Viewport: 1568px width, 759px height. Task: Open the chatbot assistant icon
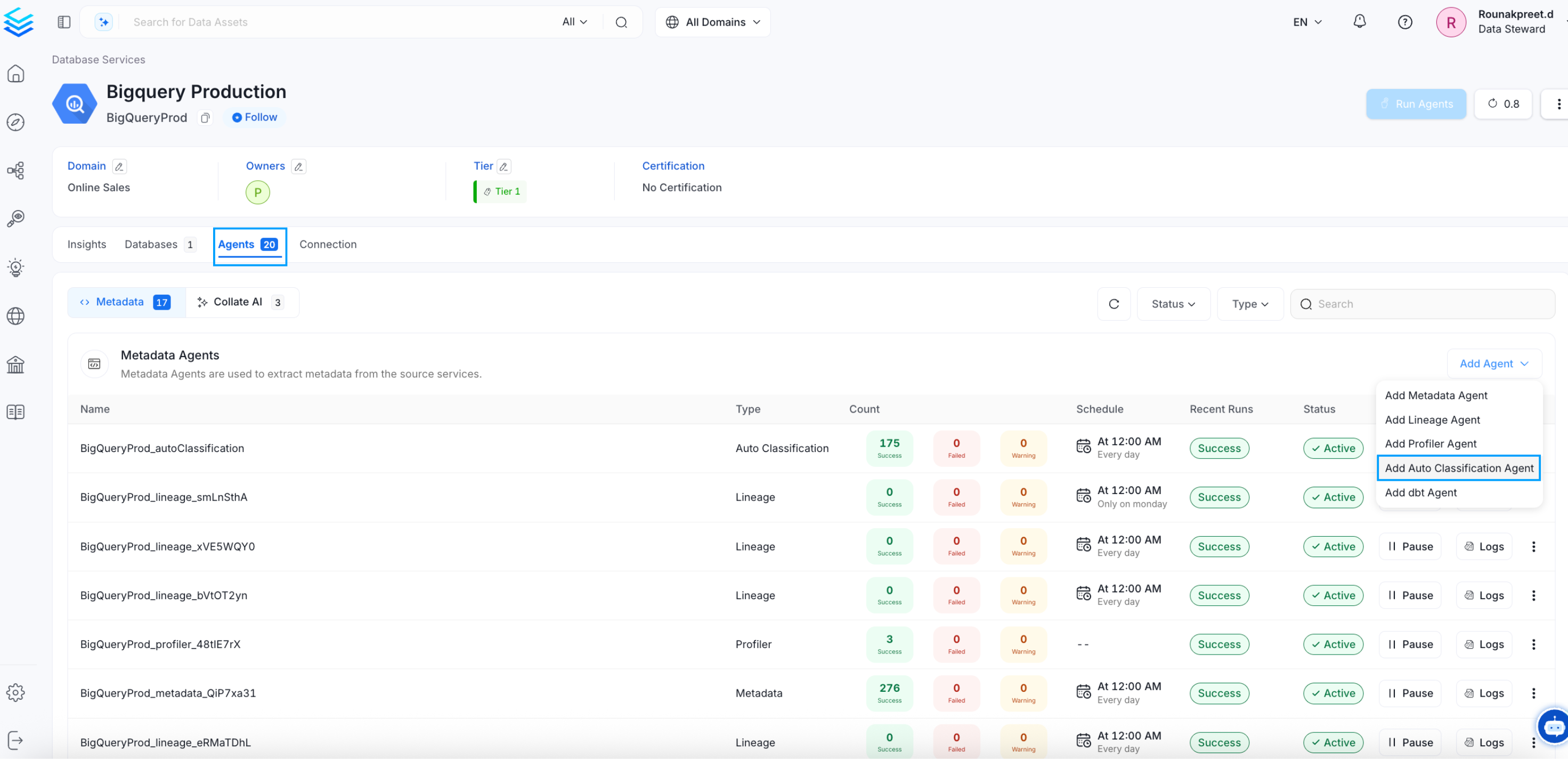point(1553,726)
